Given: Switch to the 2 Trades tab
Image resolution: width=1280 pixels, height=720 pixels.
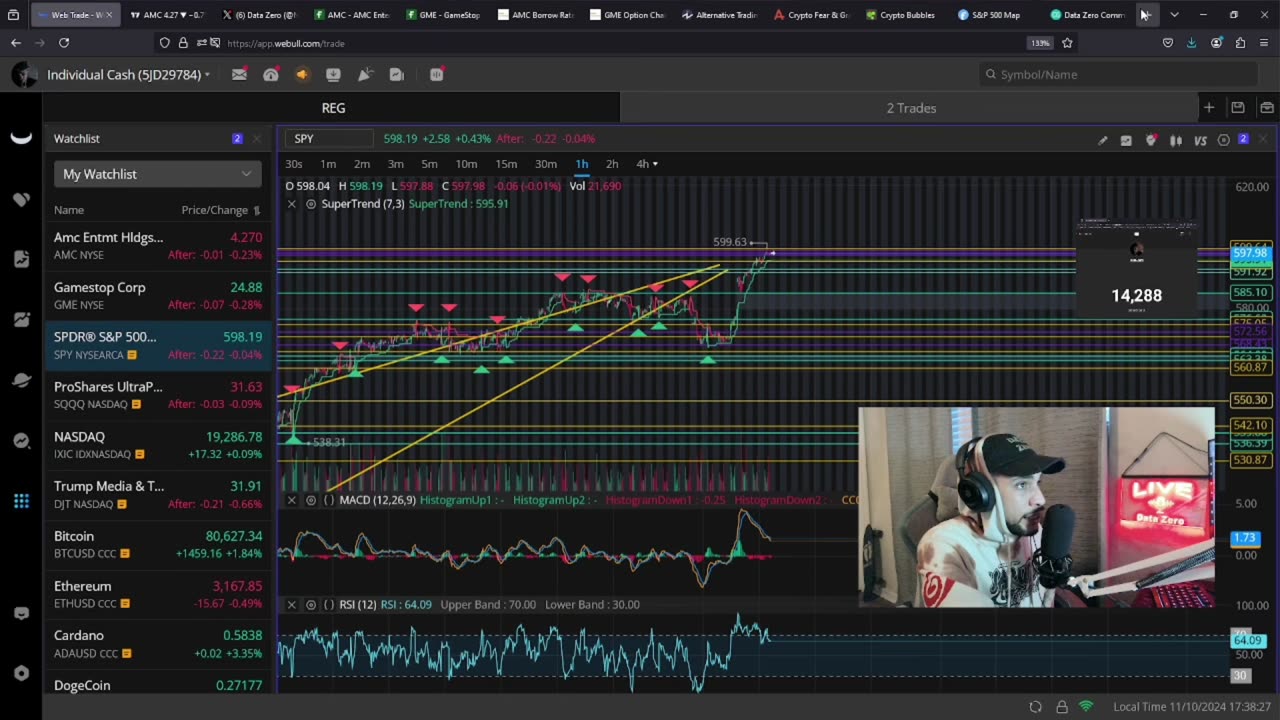Looking at the screenshot, I should (x=911, y=108).
